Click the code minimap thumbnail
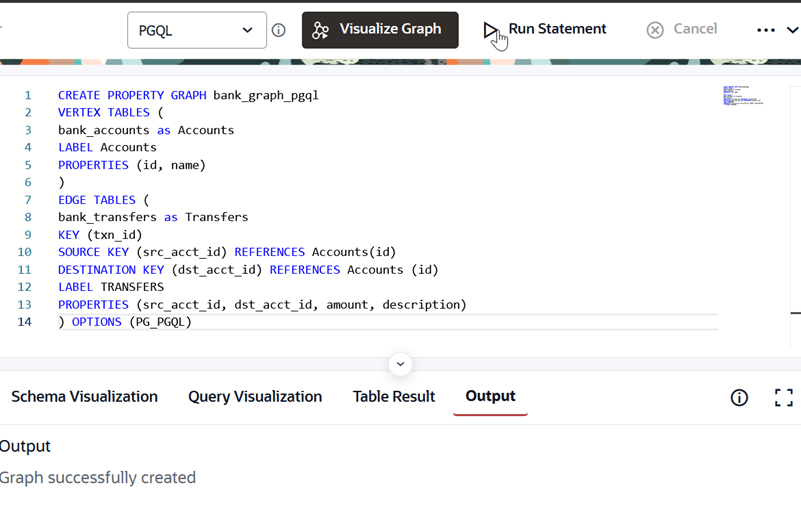The width and height of the screenshot is (801, 514). [743, 96]
